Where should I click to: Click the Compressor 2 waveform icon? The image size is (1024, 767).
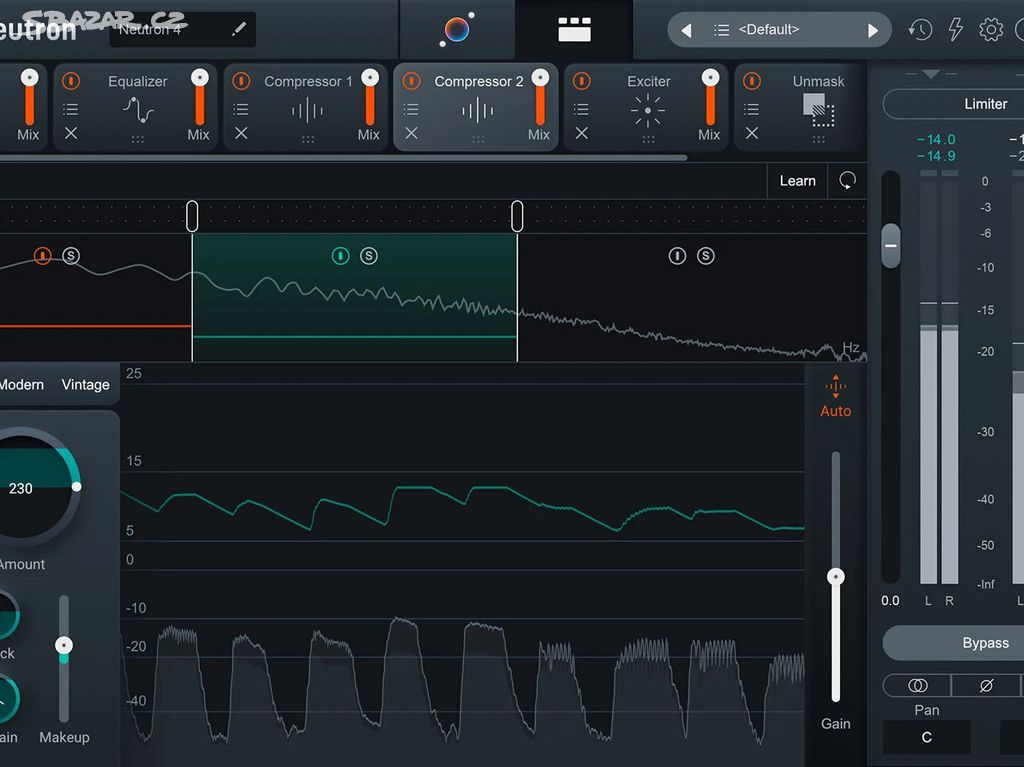tap(477, 110)
